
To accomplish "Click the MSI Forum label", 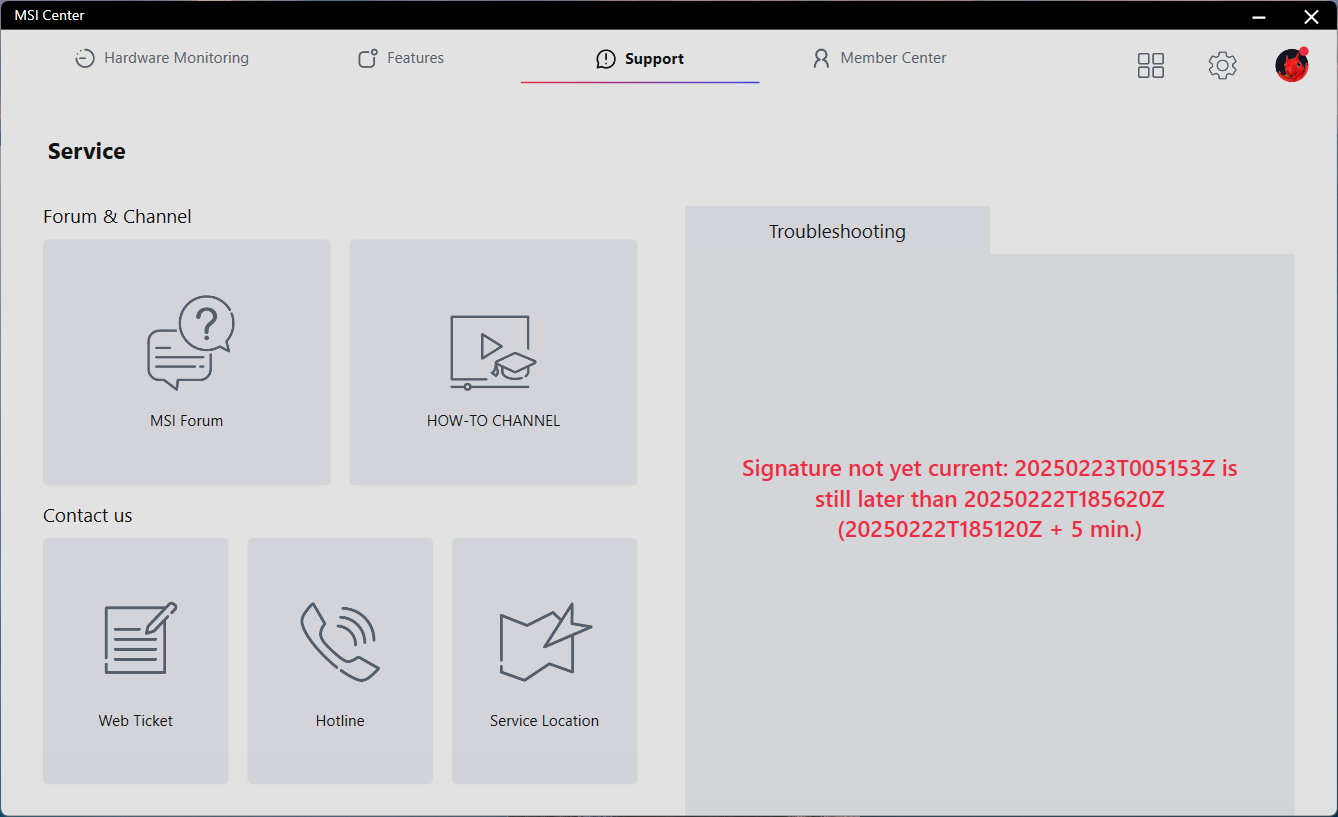I will coord(187,421).
